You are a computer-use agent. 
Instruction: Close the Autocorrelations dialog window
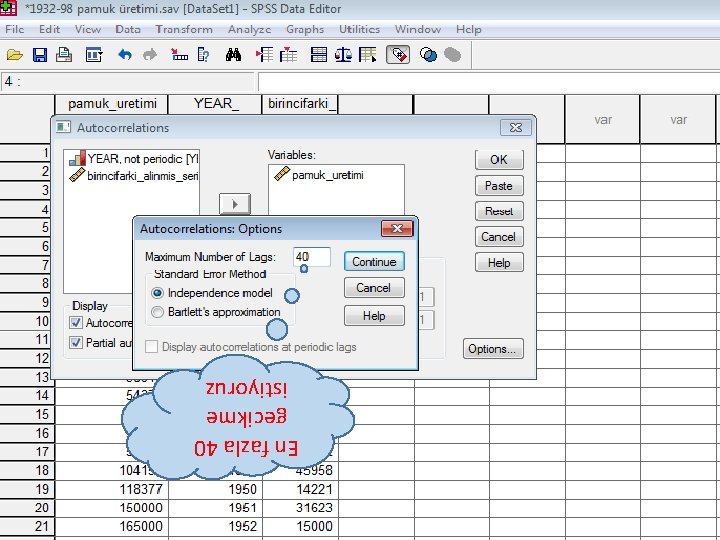pyautogui.click(x=516, y=127)
